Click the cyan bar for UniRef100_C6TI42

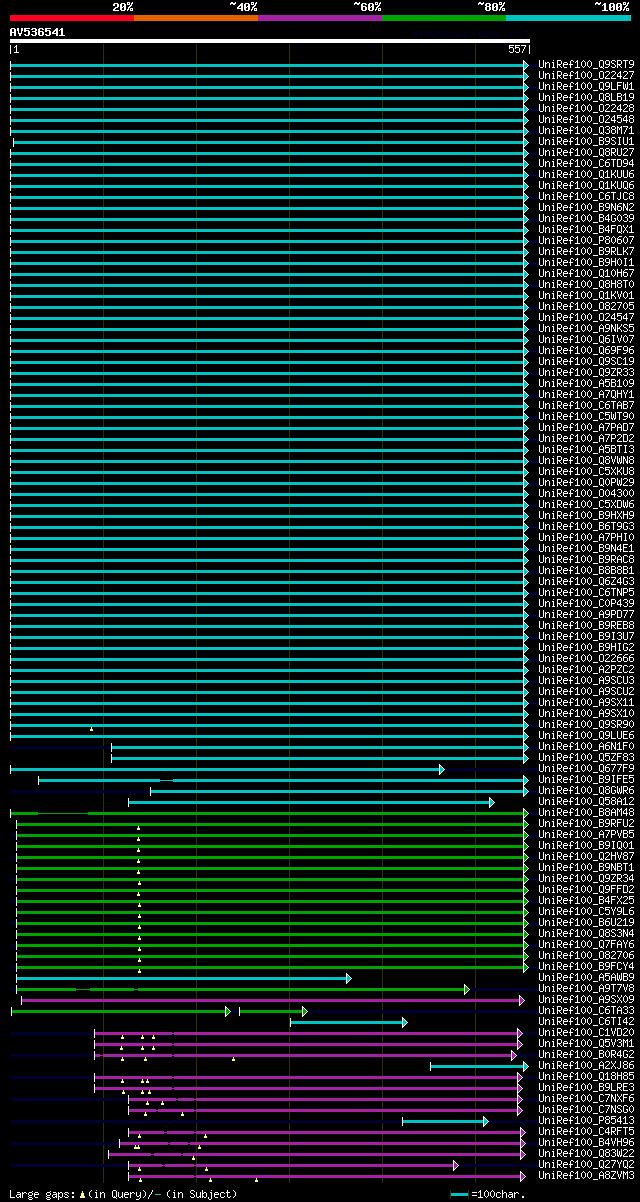coord(349,1022)
